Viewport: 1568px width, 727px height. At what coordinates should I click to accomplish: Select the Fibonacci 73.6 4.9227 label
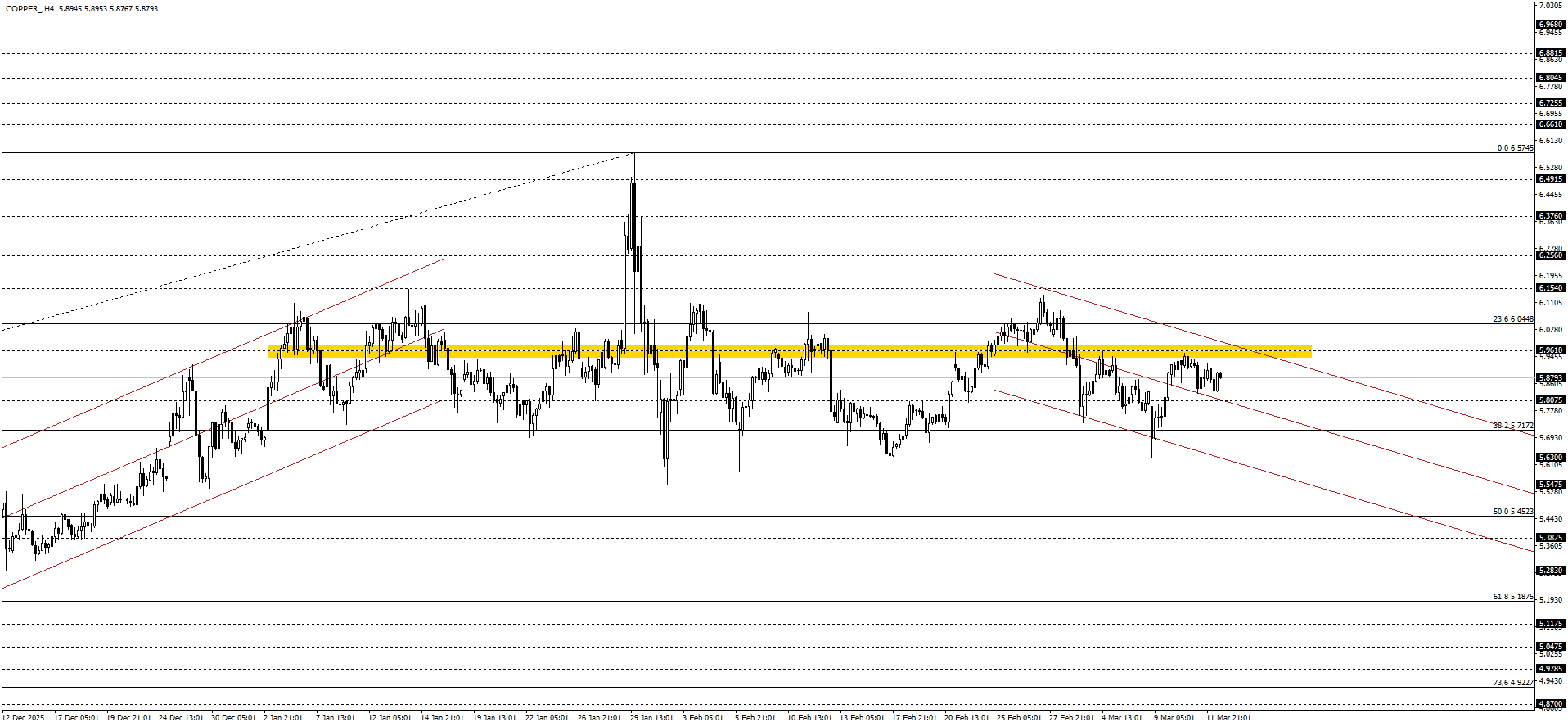point(1513,683)
